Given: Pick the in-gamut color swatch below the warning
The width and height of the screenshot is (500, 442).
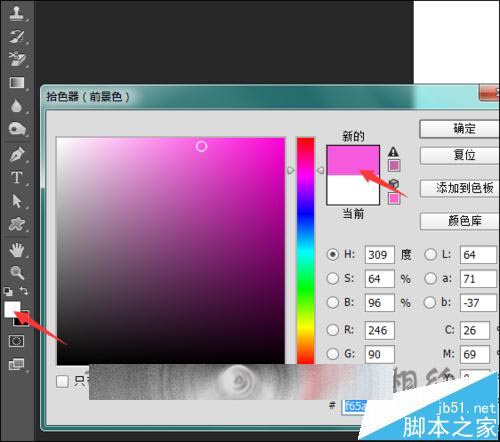Looking at the screenshot, I should (394, 165).
